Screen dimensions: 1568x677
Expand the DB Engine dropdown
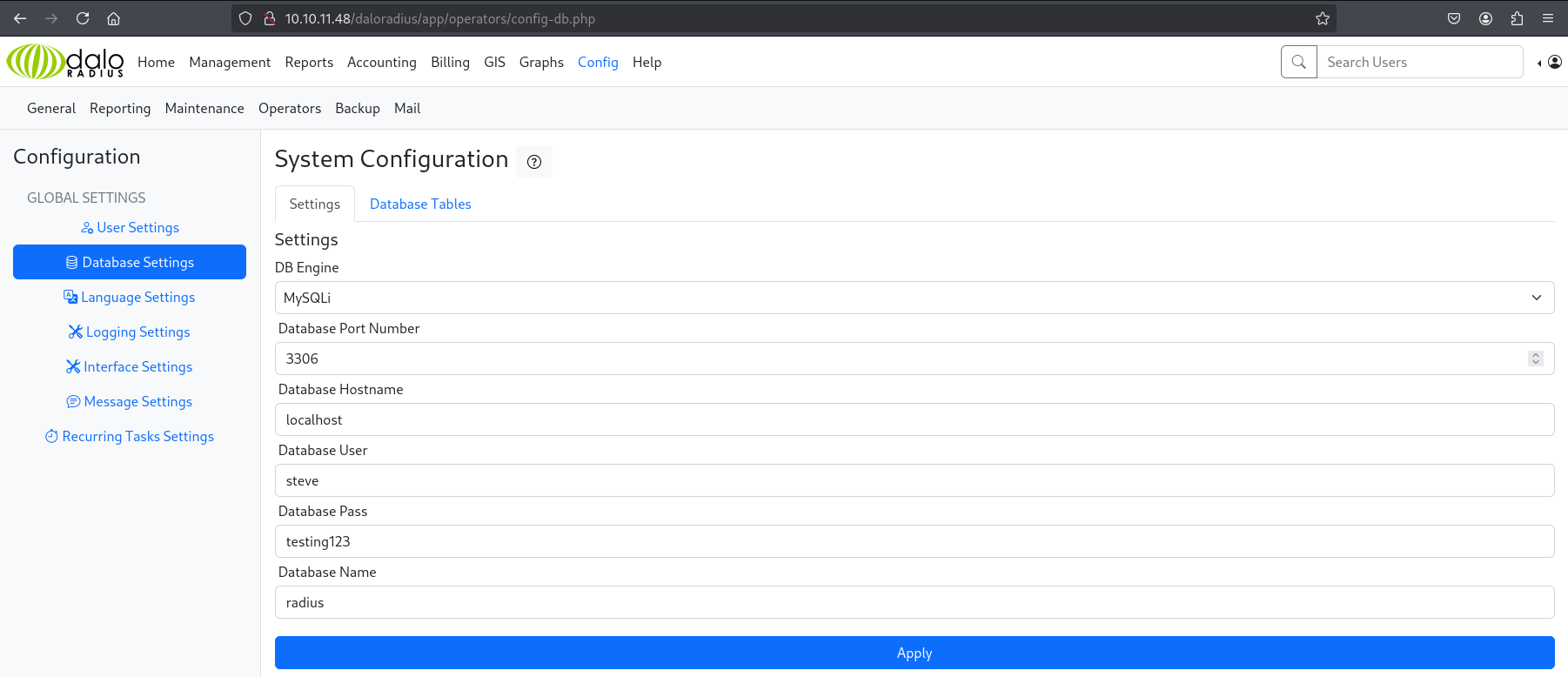(914, 298)
